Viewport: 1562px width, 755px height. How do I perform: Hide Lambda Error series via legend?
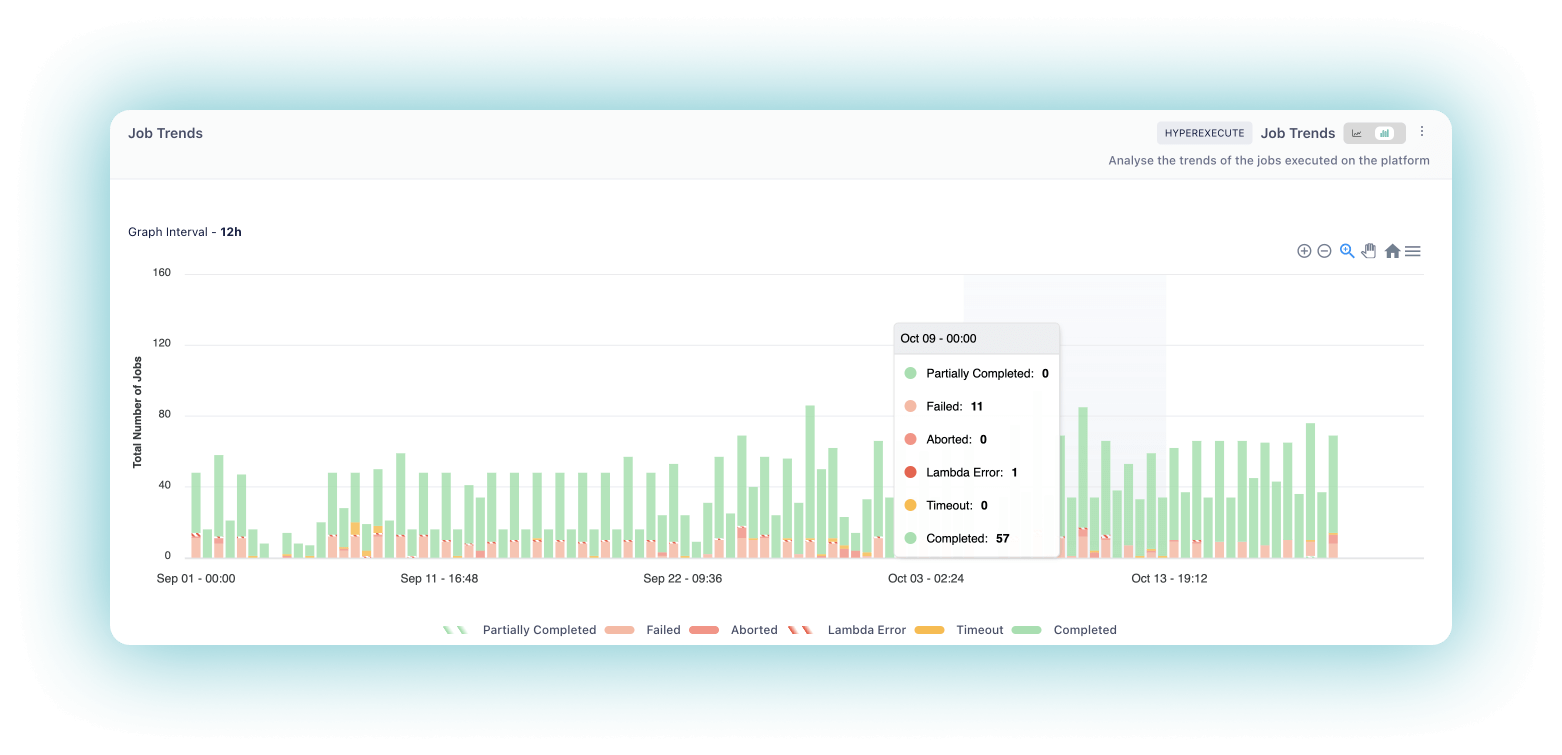point(866,630)
